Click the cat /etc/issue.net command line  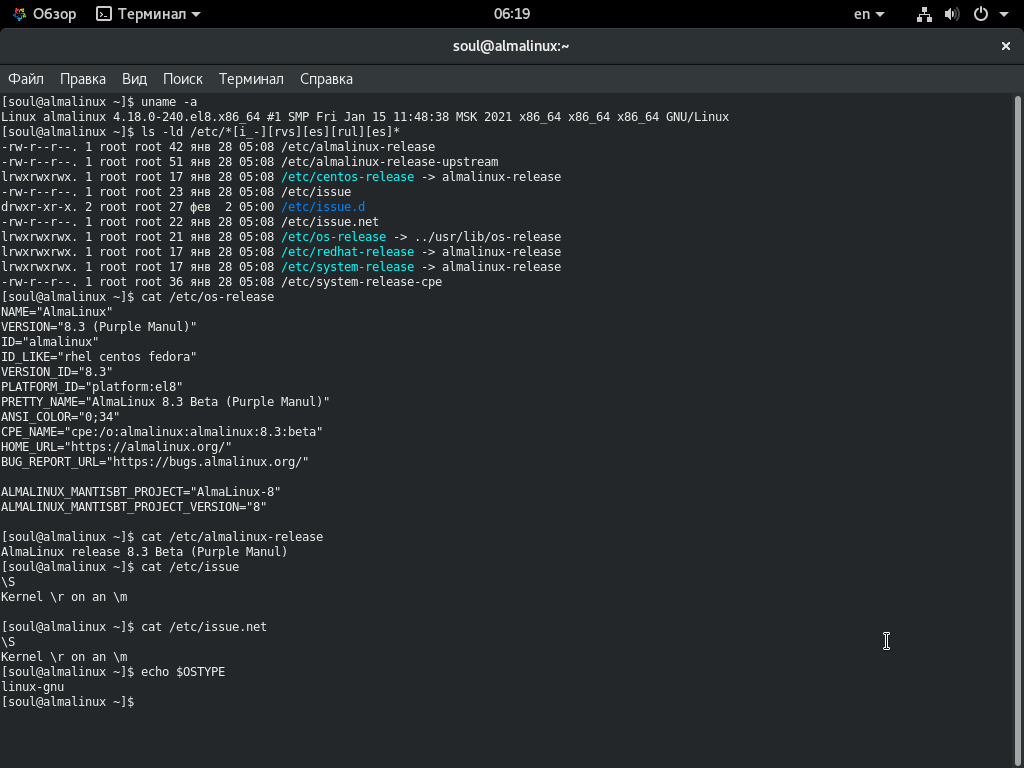point(134,627)
